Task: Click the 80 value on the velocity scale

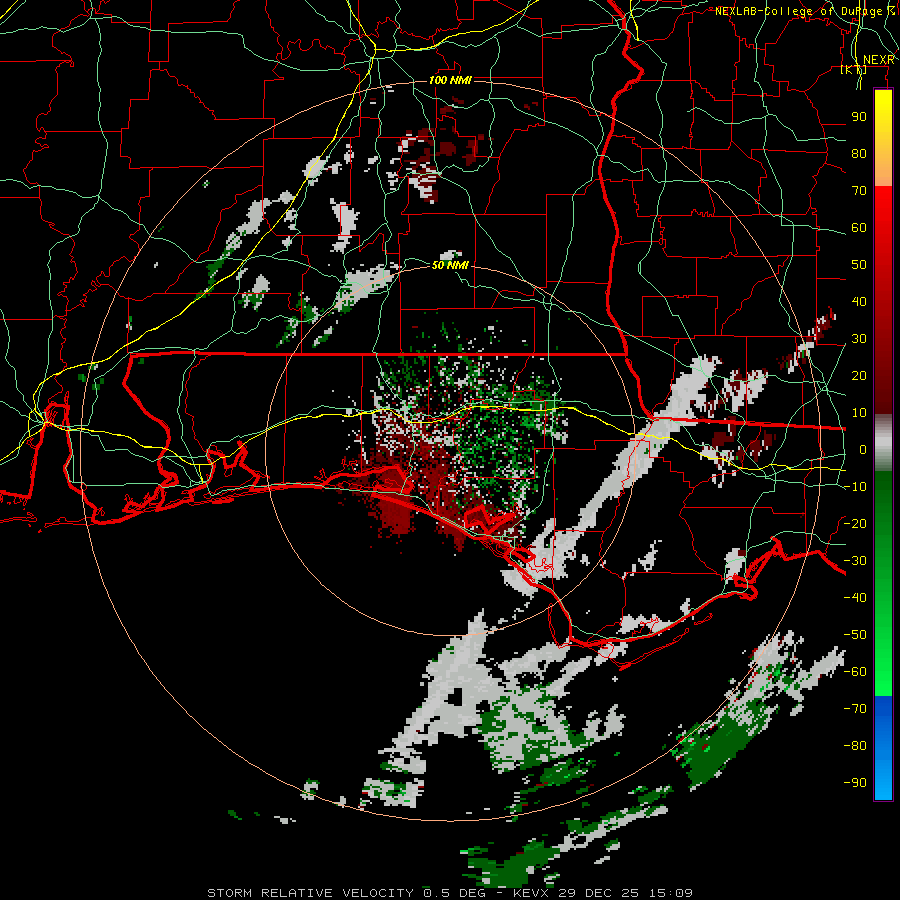Action: tap(859, 154)
